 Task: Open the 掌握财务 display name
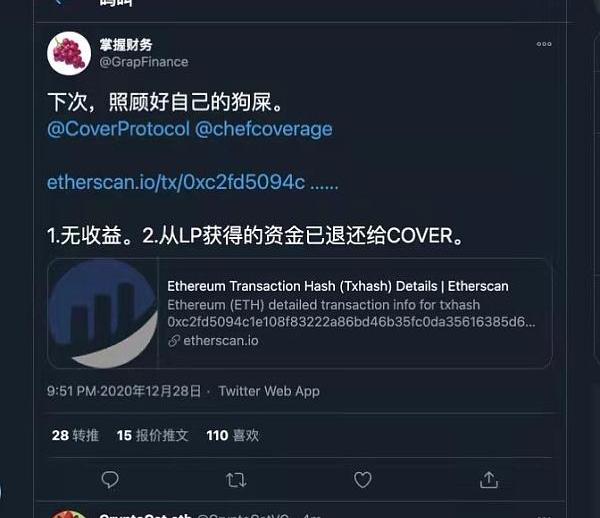(x=126, y=45)
